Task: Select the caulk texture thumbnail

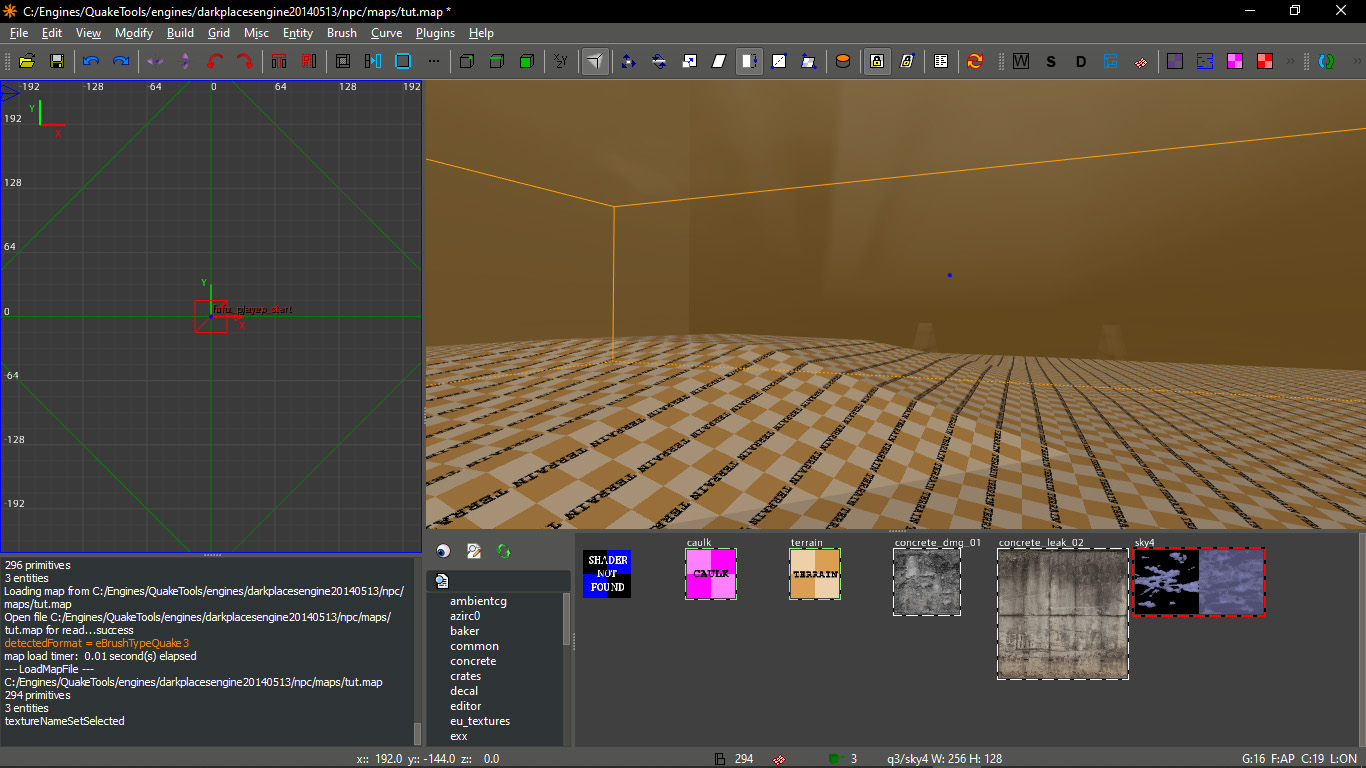Action: (x=711, y=572)
